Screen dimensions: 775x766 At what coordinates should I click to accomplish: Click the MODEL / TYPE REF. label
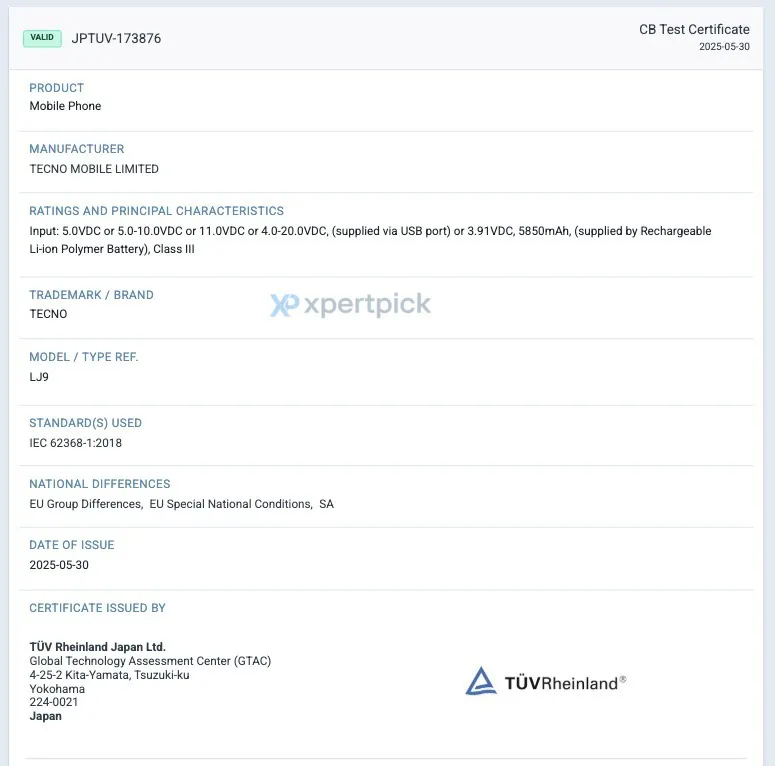(x=84, y=357)
